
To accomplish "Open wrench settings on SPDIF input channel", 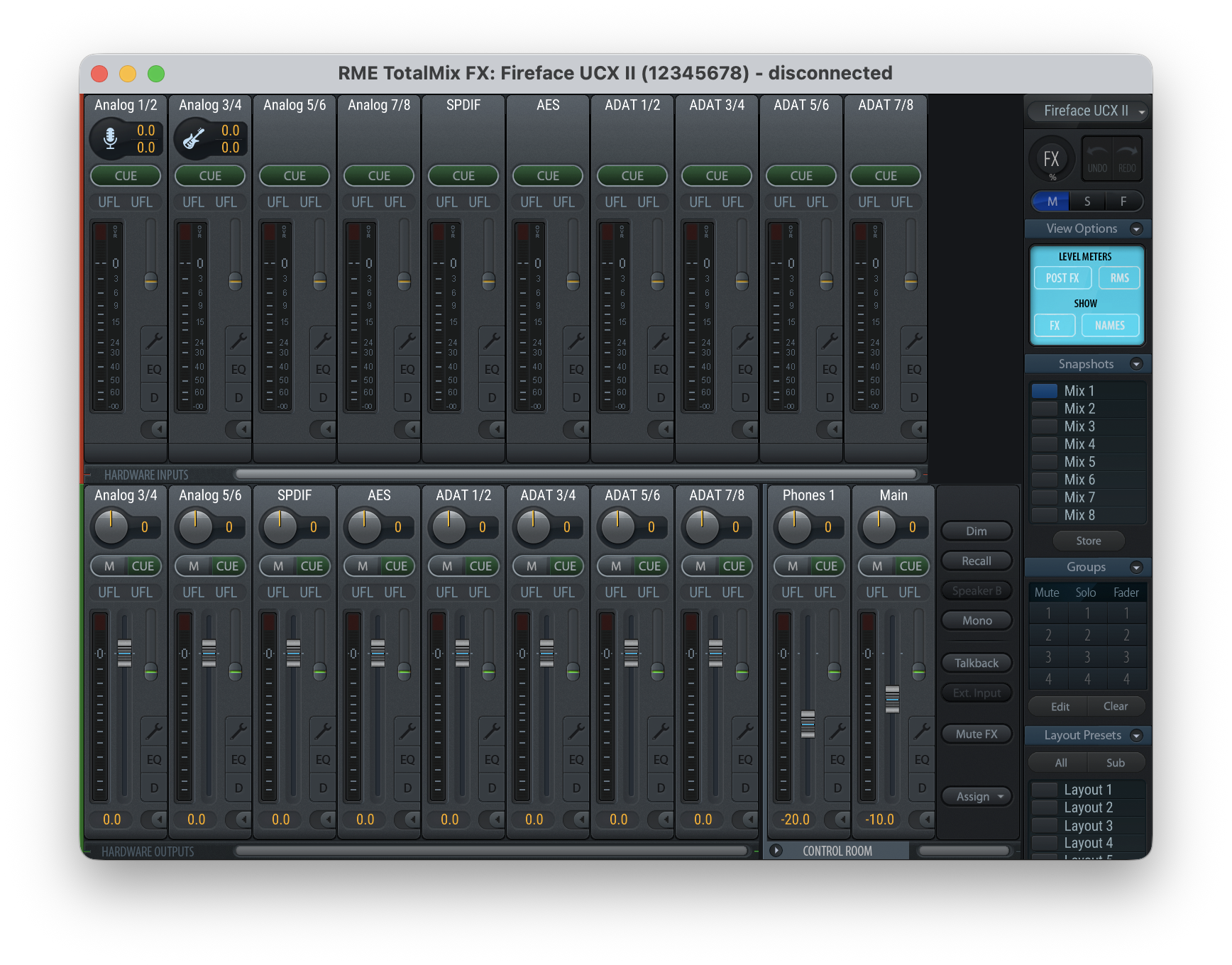I will pyautogui.click(x=491, y=341).
